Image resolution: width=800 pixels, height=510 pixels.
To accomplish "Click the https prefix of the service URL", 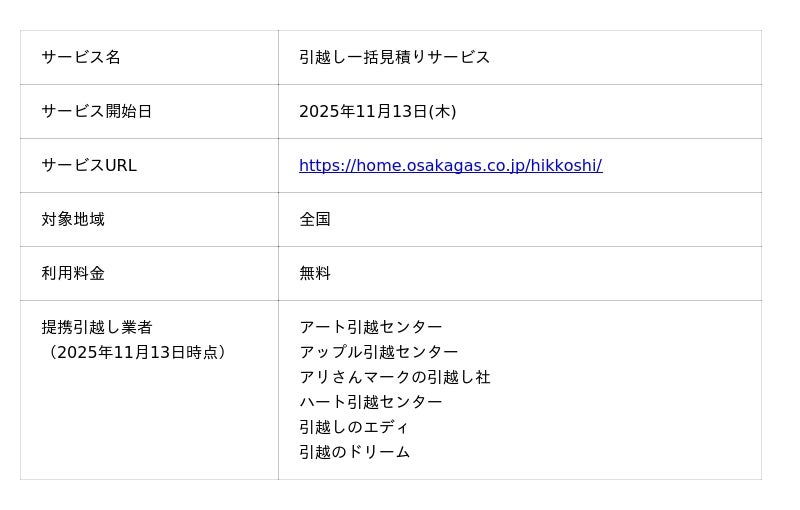I will (x=318, y=166).
